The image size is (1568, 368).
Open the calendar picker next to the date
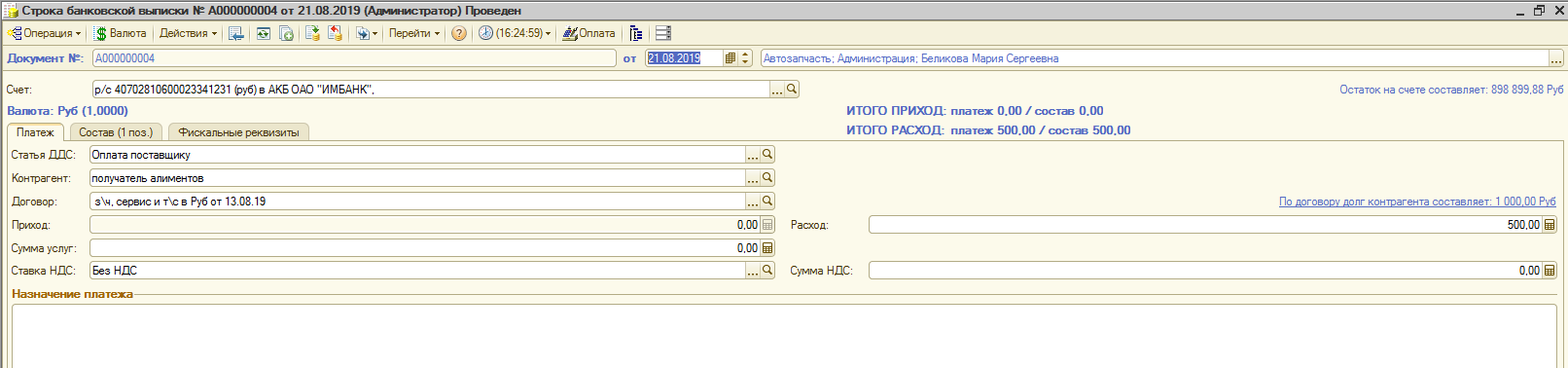[x=731, y=58]
